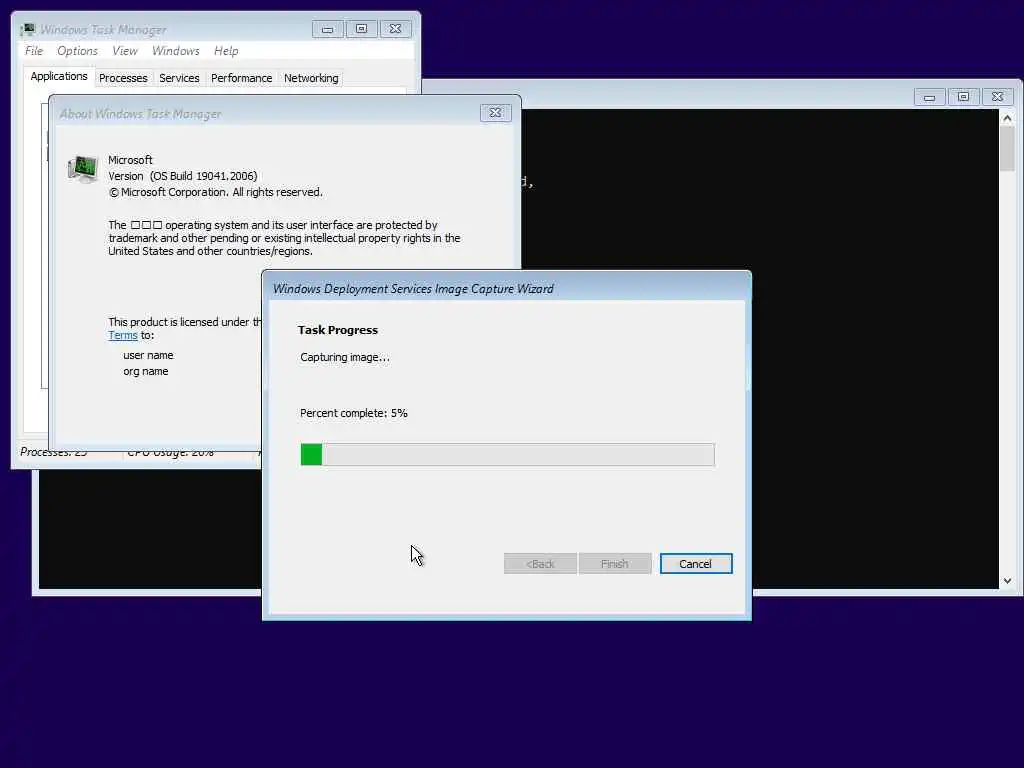
Task: Close the console window
Action: click(x=997, y=97)
